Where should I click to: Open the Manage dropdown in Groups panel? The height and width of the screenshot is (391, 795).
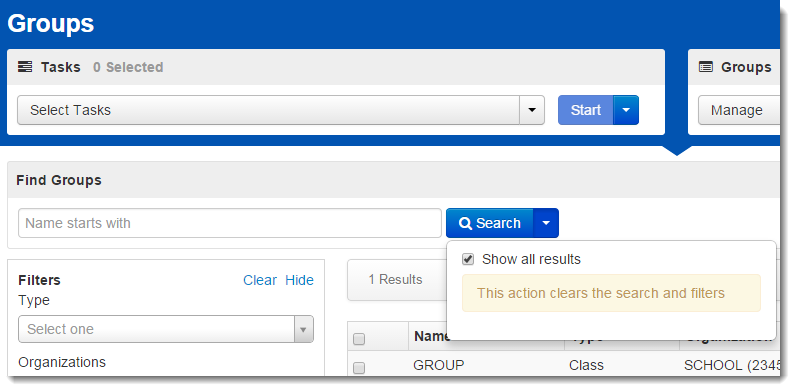(x=739, y=110)
